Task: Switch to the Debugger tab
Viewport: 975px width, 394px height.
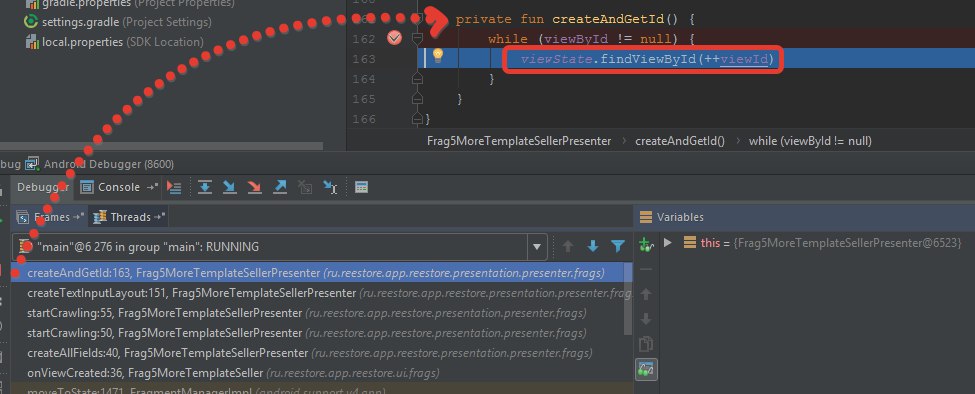Action: coord(43,187)
